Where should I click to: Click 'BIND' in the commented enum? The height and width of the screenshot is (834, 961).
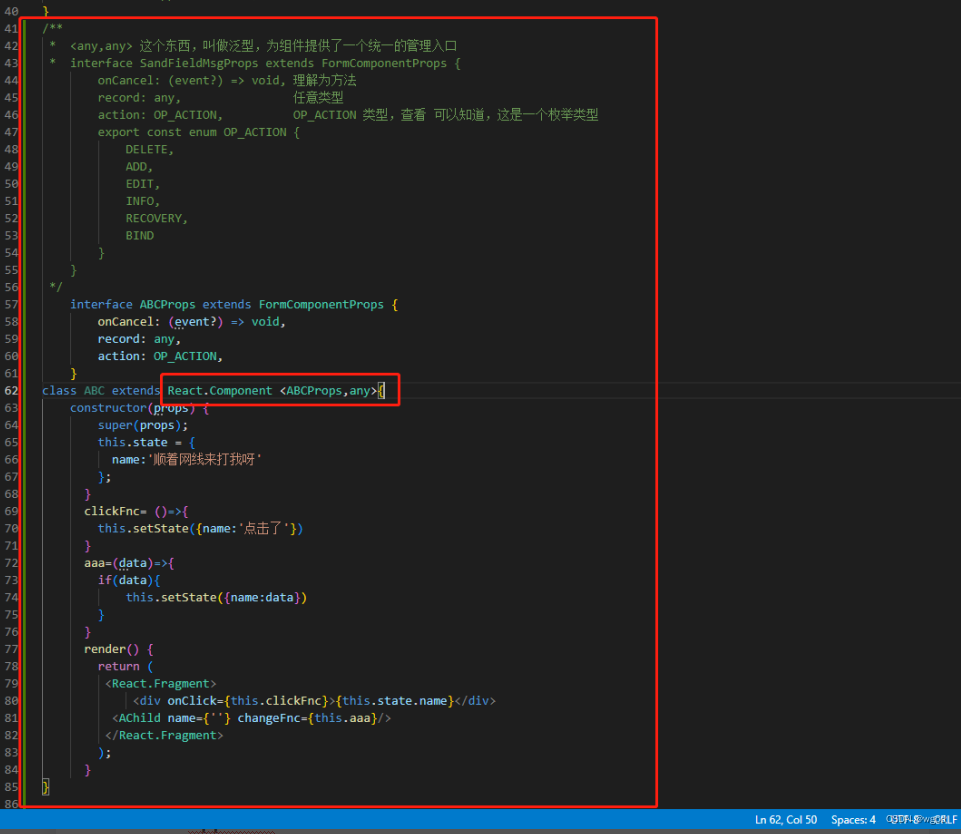click(x=140, y=235)
